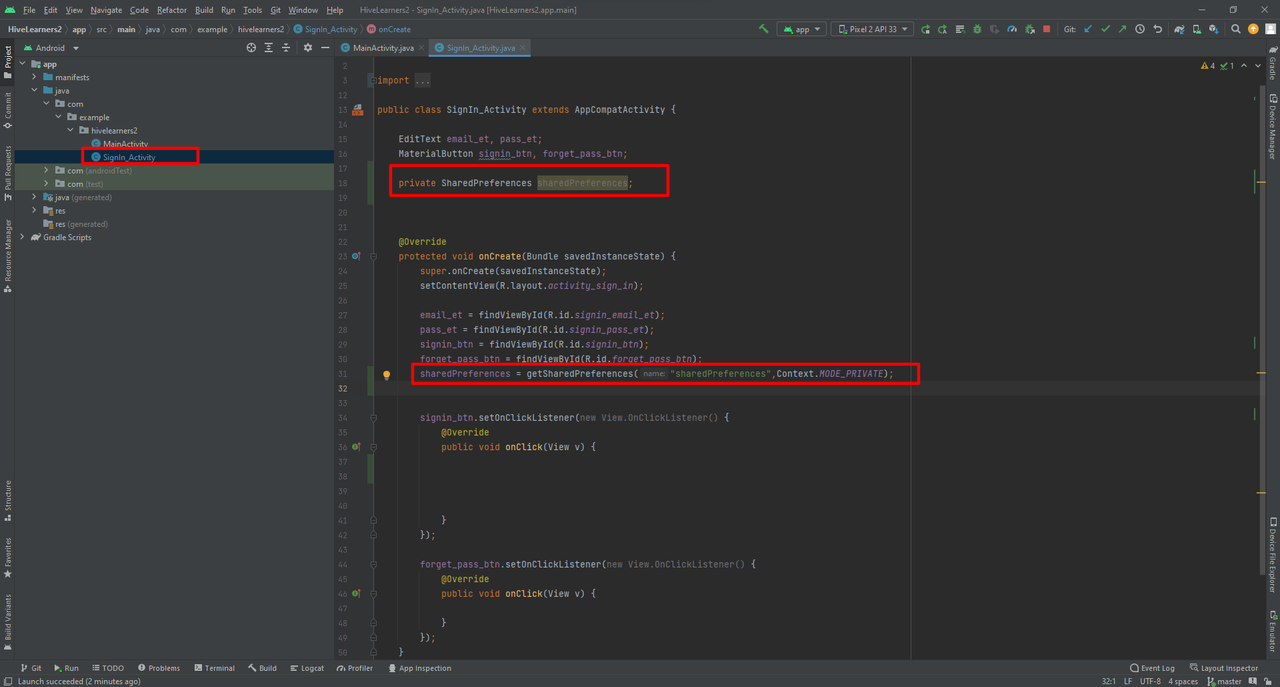Click the red Stop icon
The height and width of the screenshot is (687, 1280).
1046,29
